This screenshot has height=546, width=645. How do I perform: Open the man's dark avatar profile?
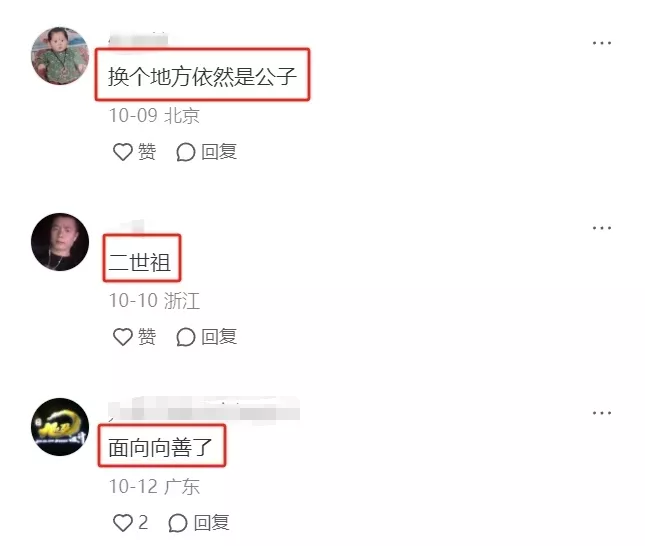60,242
